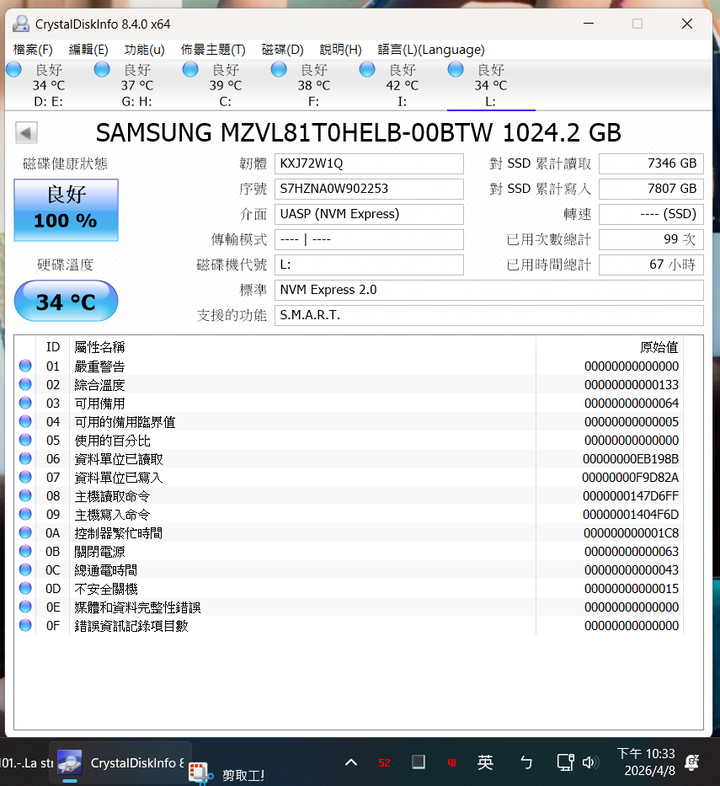Click total reads value 7346 GB
Screen dimensions: 720x786
651,164
